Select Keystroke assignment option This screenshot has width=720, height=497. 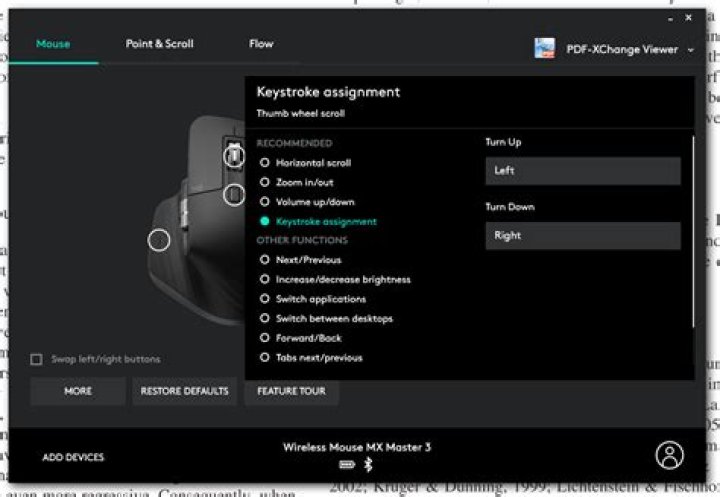point(318,221)
